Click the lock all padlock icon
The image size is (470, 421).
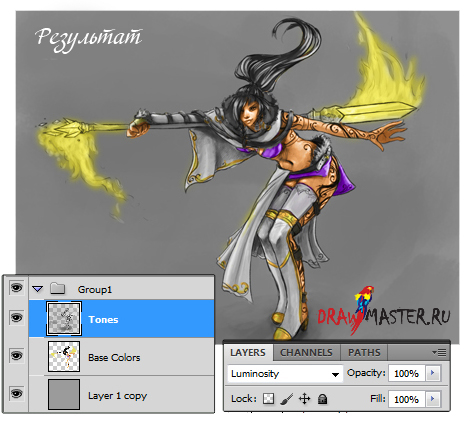point(322,399)
